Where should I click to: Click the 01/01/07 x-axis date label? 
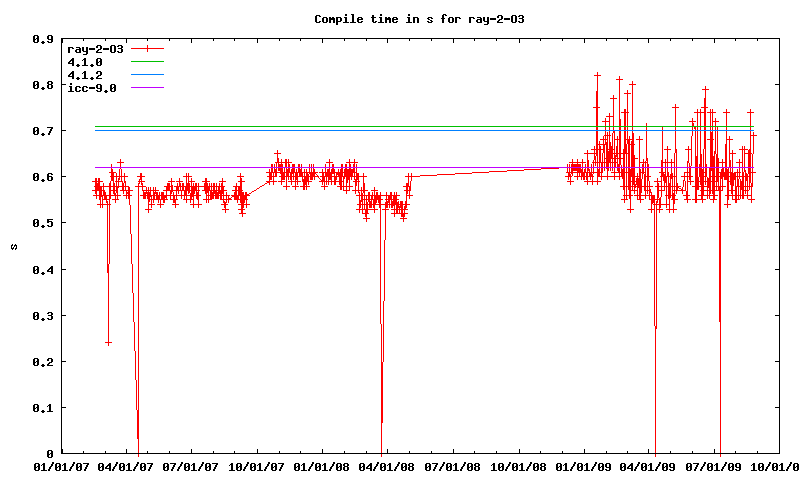tap(60, 466)
